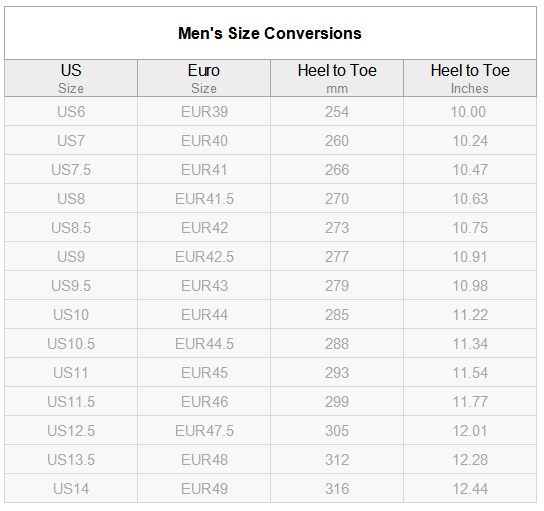Click the EUR40 cell

pos(204,141)
